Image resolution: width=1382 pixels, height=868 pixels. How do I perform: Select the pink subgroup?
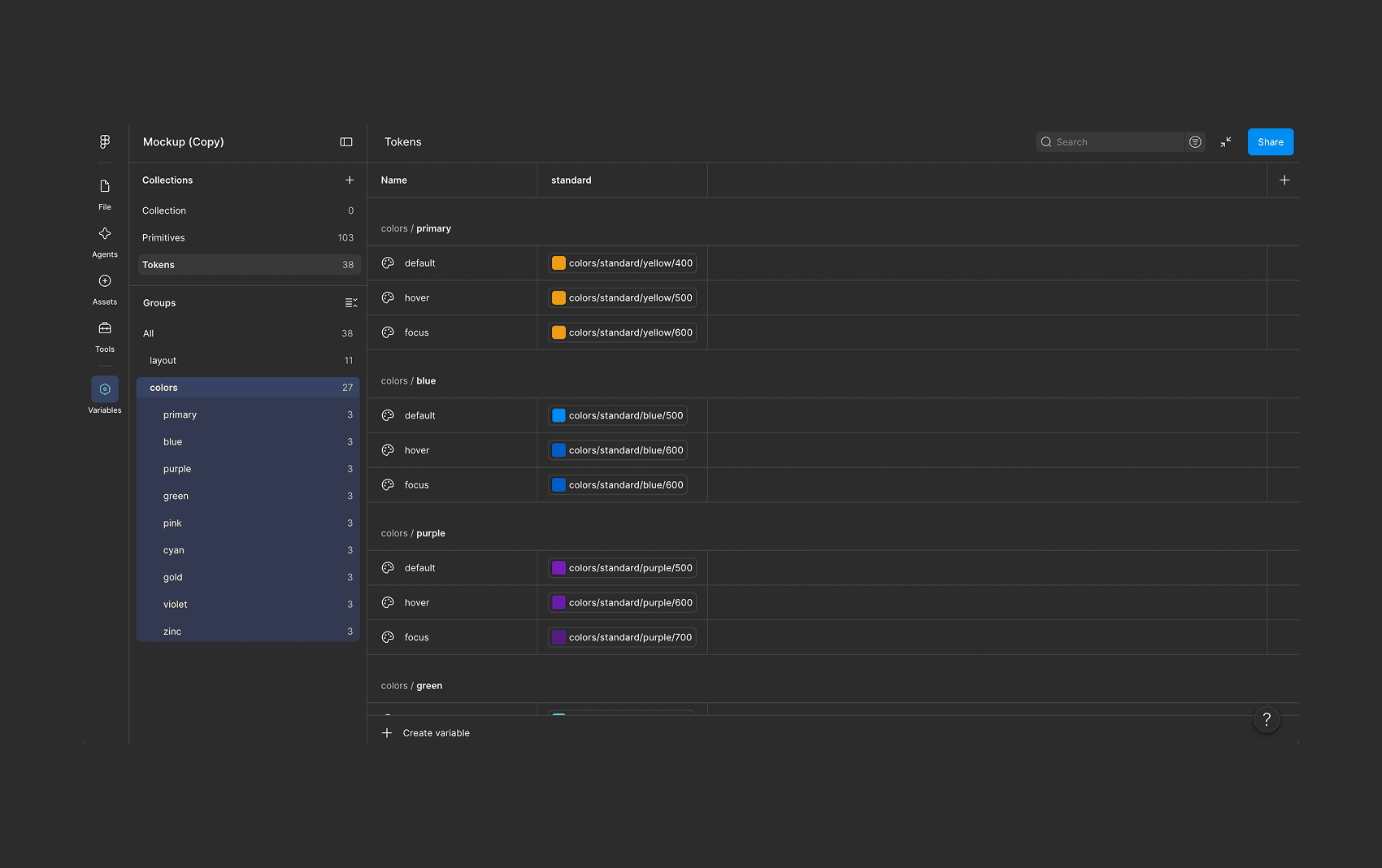[248, 523]
